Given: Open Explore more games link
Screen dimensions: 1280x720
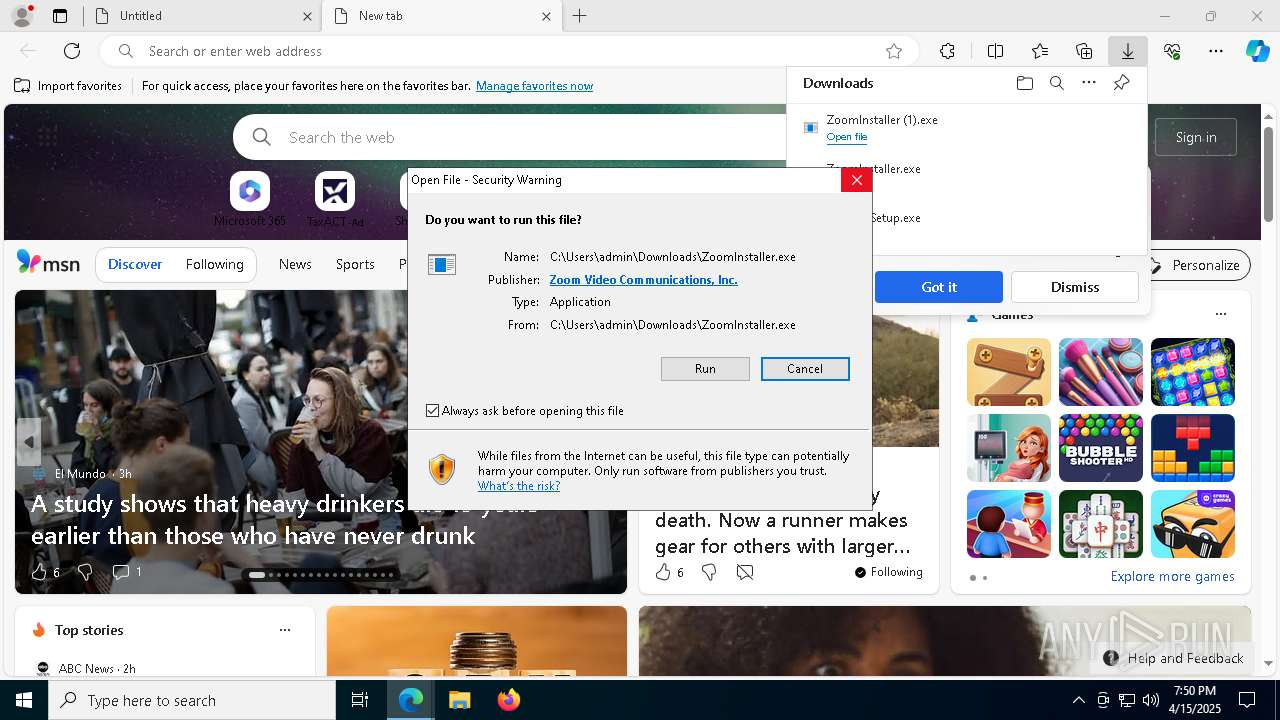Looking at the screenshot, I should (1172, 577).
